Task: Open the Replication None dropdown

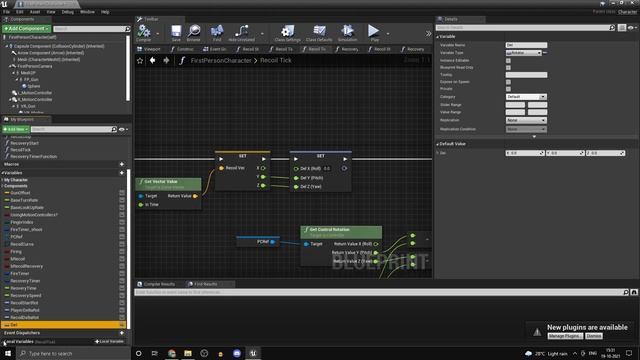Action: click(526, 120)
